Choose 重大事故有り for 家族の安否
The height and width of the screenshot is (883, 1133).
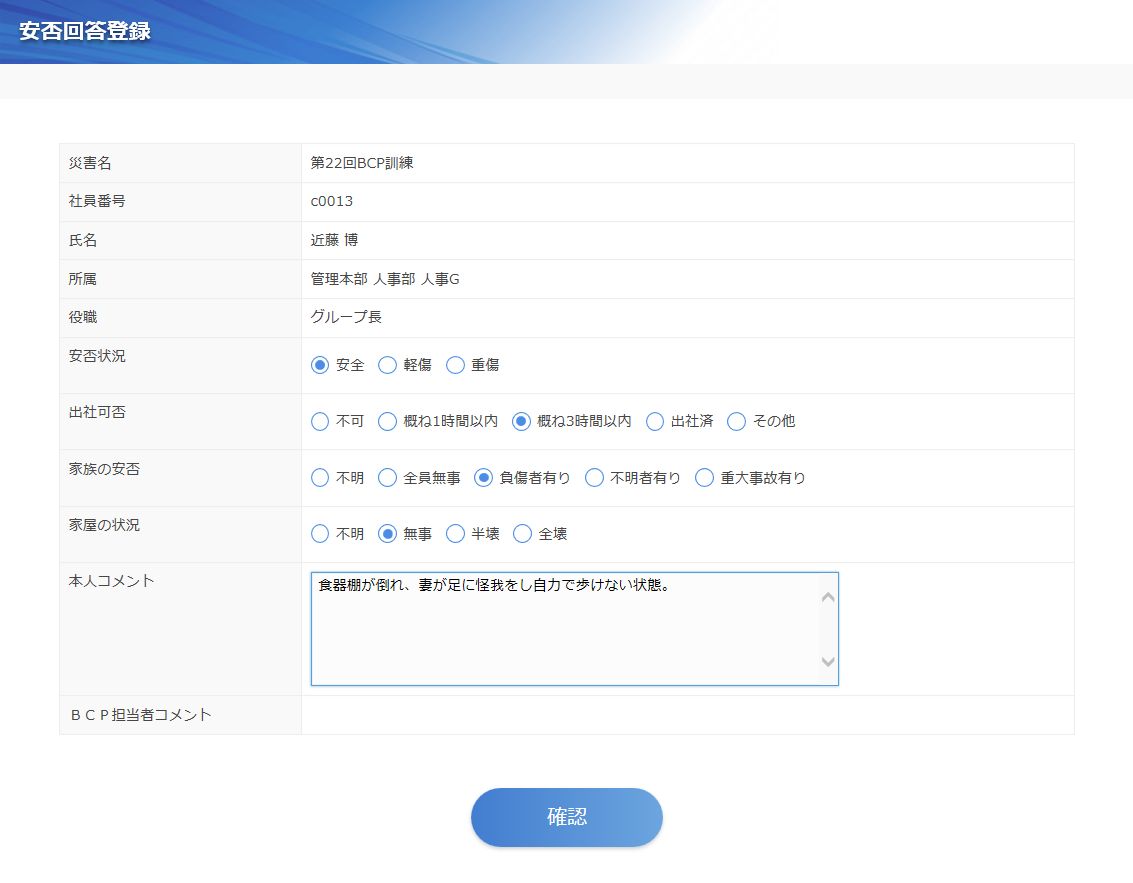tap(705, 478)
